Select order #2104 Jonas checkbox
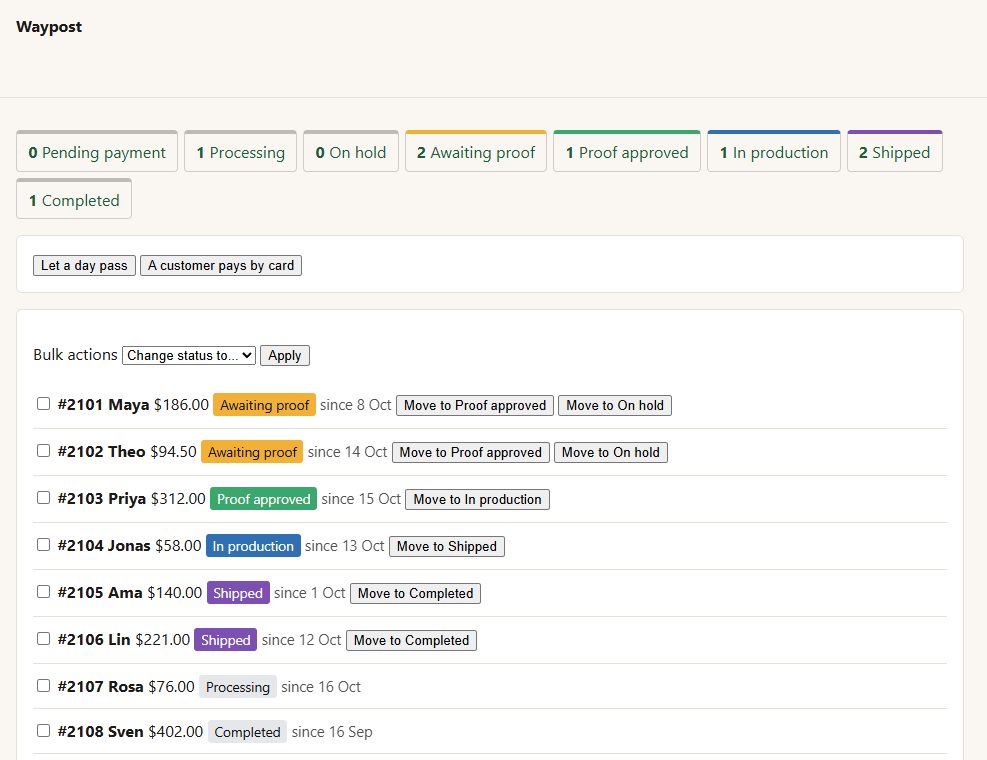Image resolution: width=987 pixels, height=760 pixels. 43,545
